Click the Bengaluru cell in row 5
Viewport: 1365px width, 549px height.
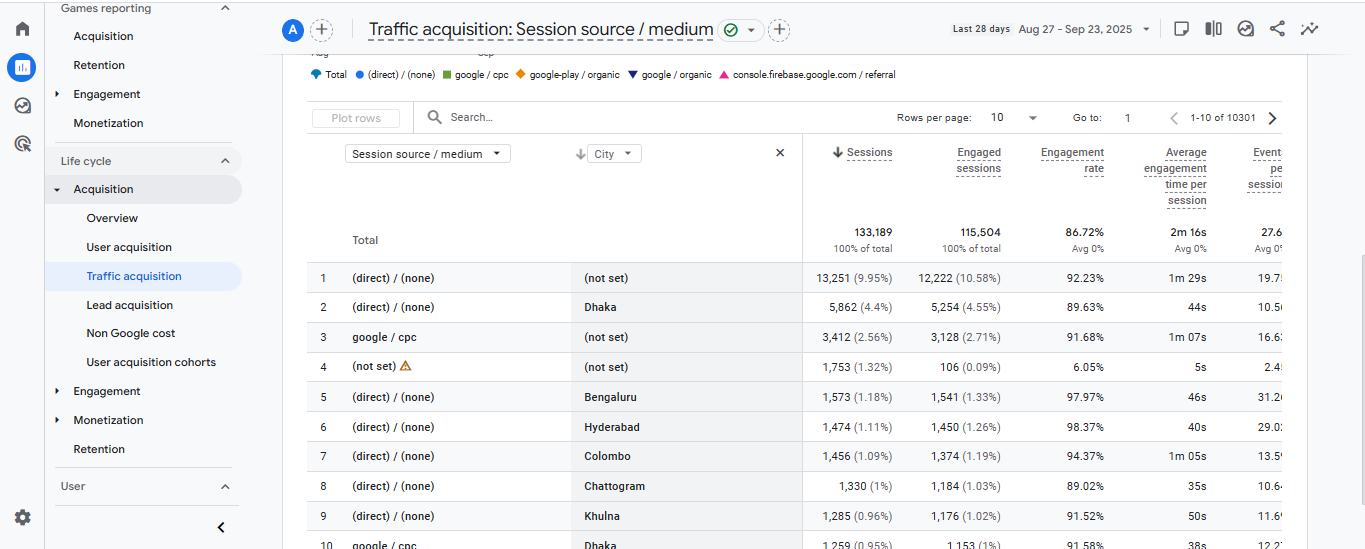pyautogui.click(x=610, y=397)
